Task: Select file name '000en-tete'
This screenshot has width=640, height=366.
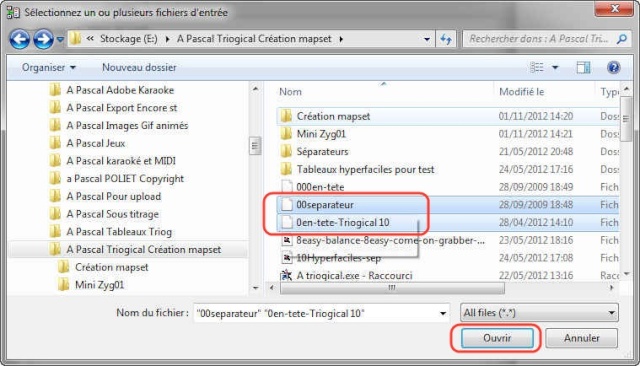Action: [x=320, y=187]
